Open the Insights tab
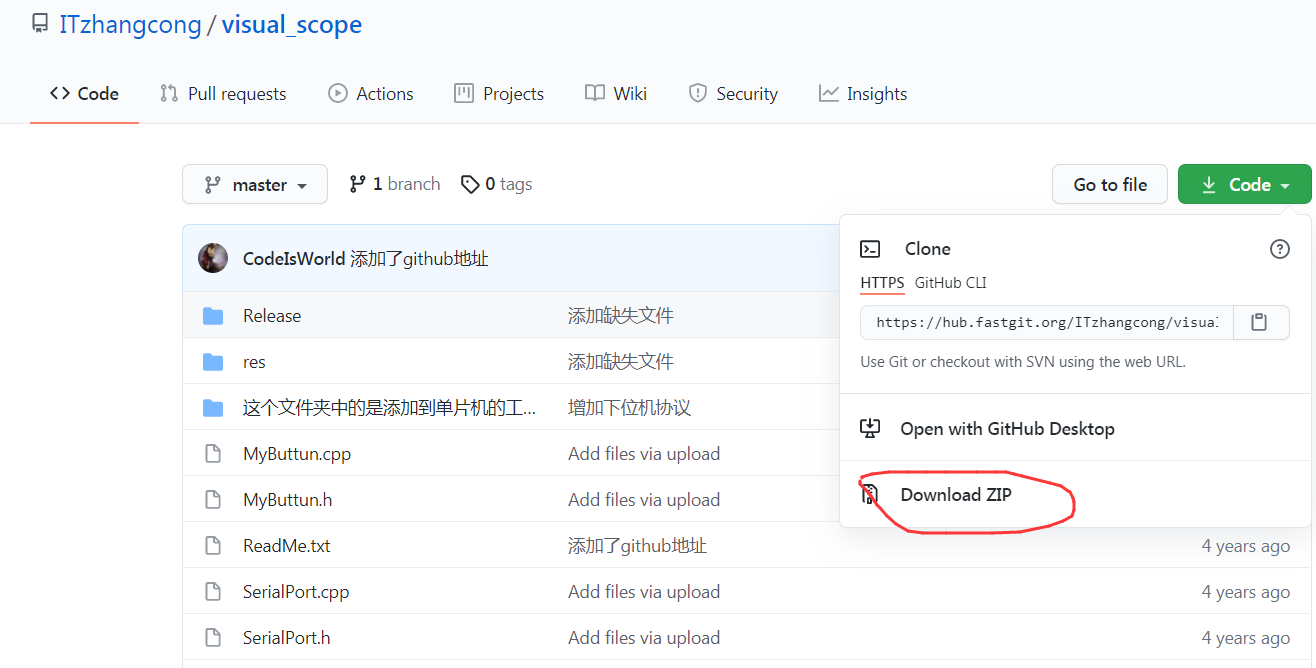The image size is (1316, 668). 863,94
